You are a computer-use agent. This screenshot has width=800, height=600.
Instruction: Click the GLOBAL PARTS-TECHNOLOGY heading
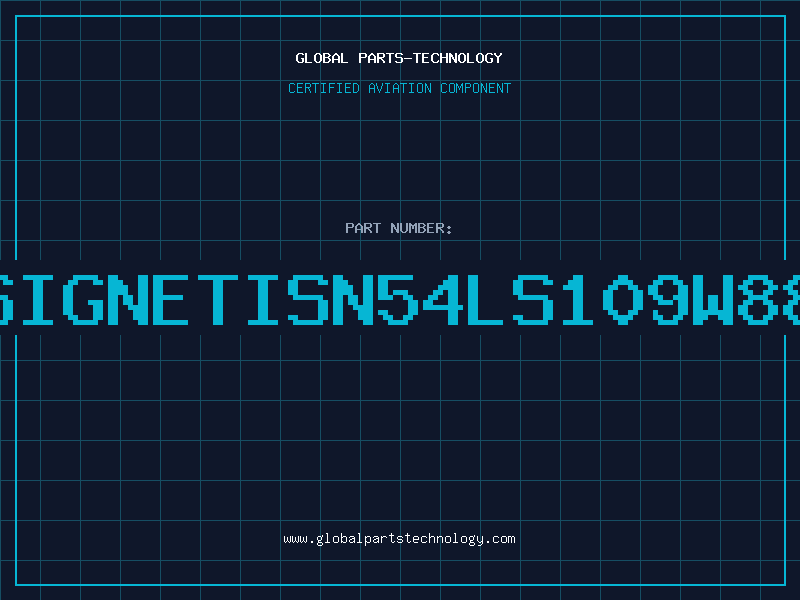point(399,58)
